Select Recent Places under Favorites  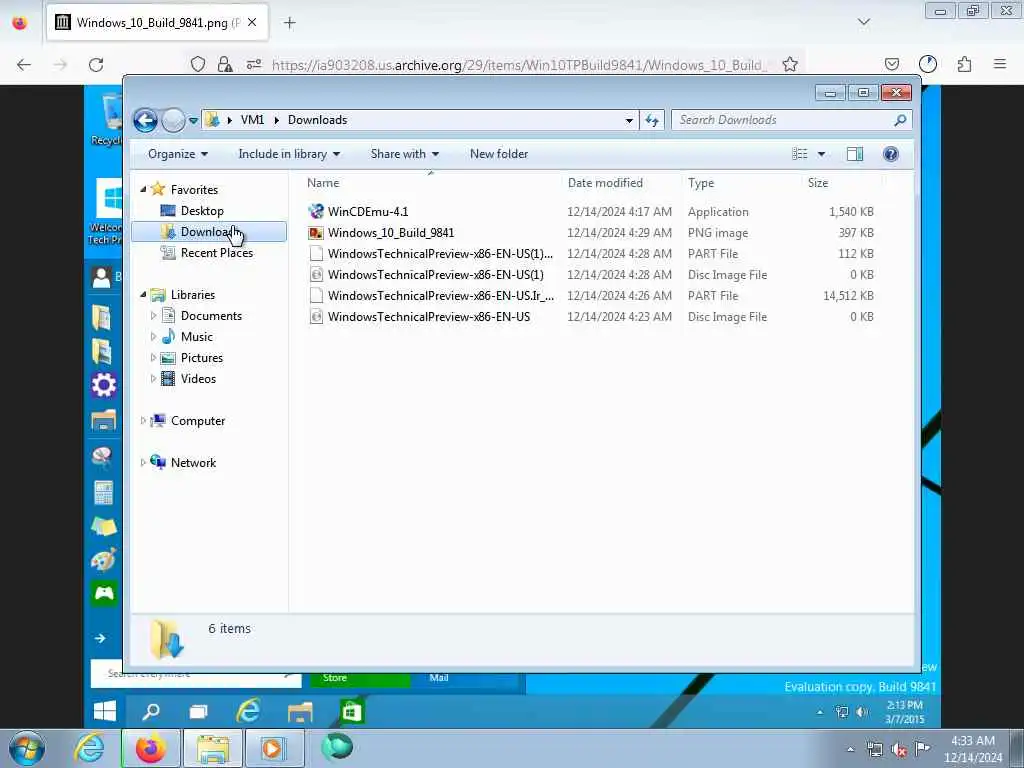[x=216, y=253]
